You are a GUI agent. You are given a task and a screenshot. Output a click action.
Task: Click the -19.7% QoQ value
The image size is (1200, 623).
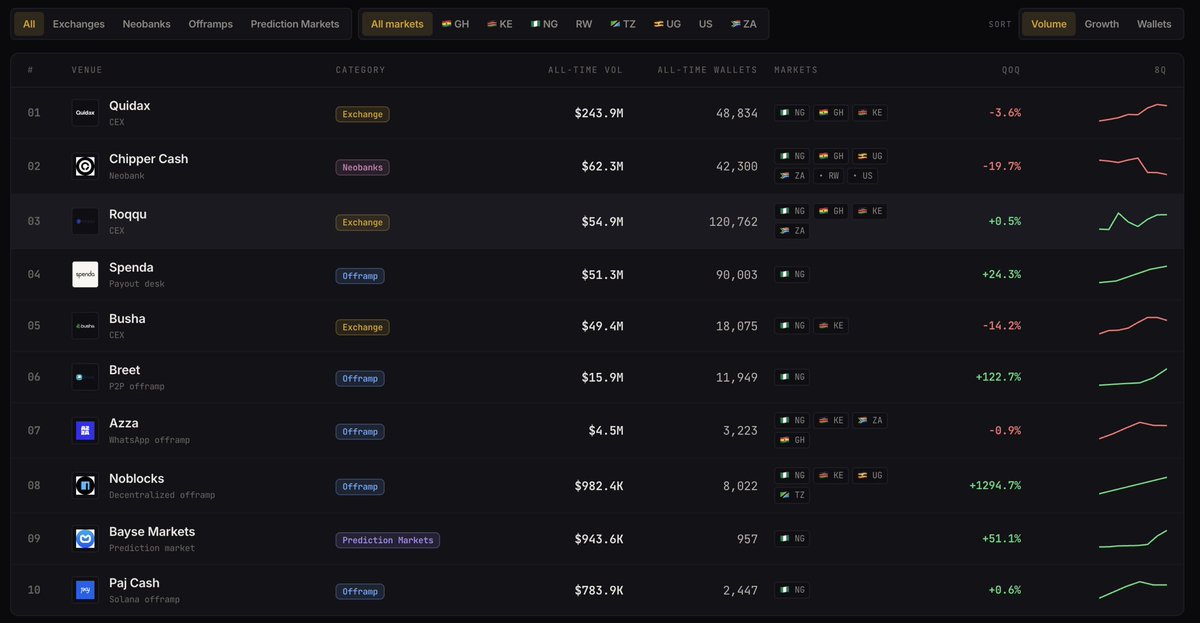point(1001,166)
